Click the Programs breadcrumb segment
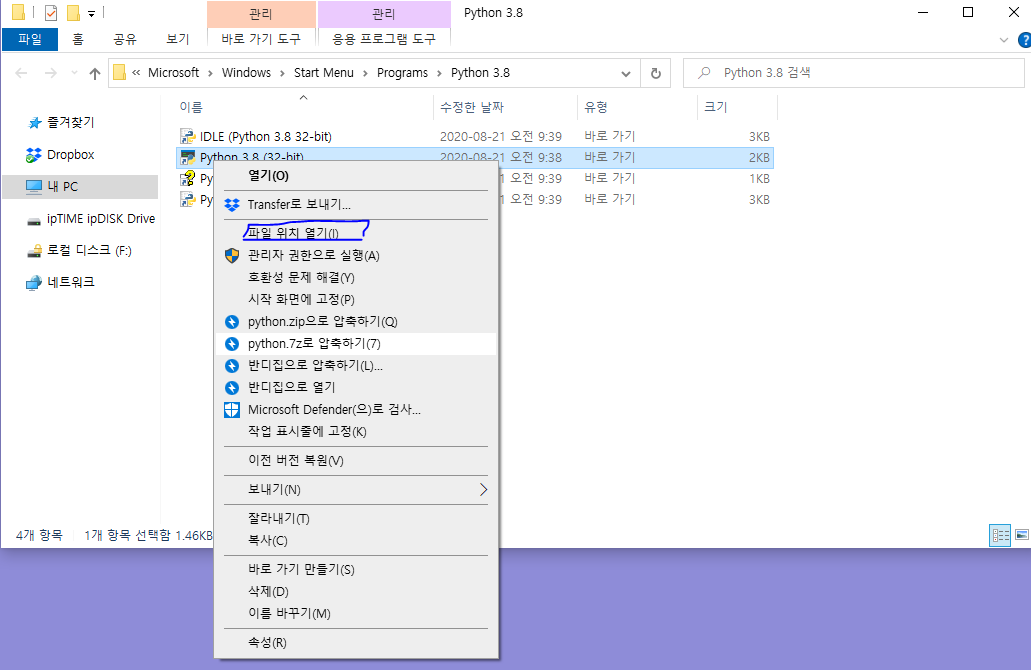Image resolution: width=1031 pixels, height=670 pixels. coord(402,73)
